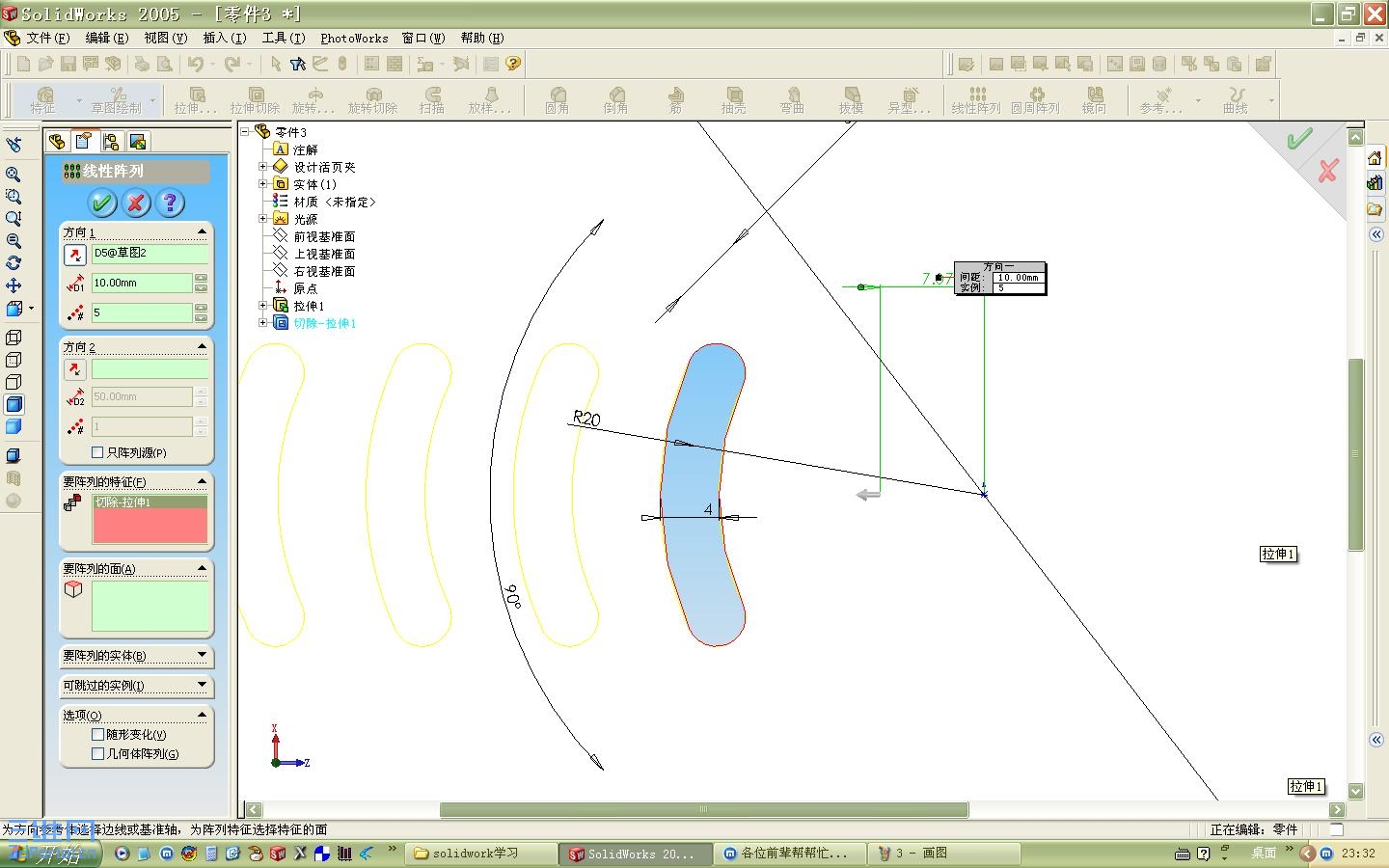The image size is (1389, 868).
Task: Expand the 实体(1) tree node
Action: point(262,184)
